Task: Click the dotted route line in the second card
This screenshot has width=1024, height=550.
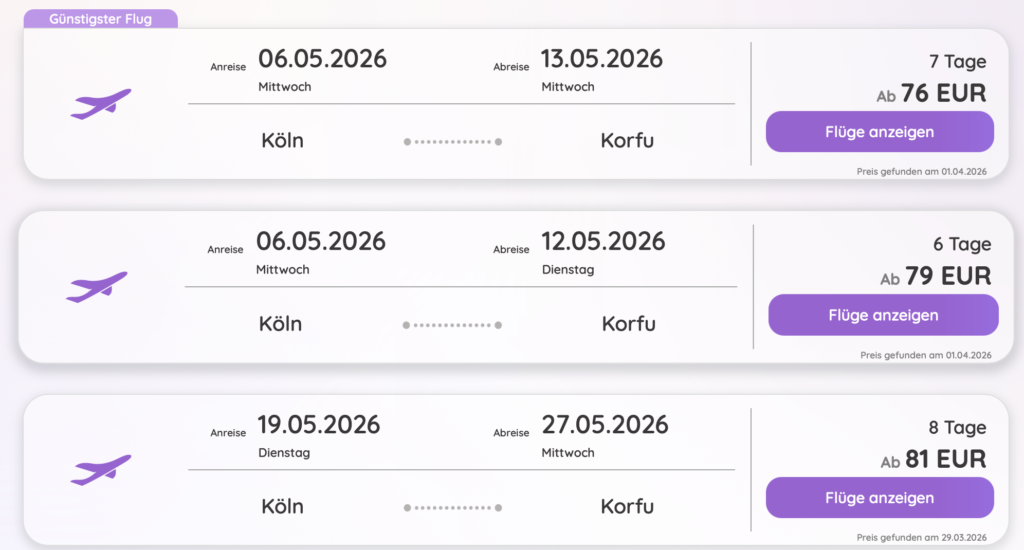Action: 452,325
